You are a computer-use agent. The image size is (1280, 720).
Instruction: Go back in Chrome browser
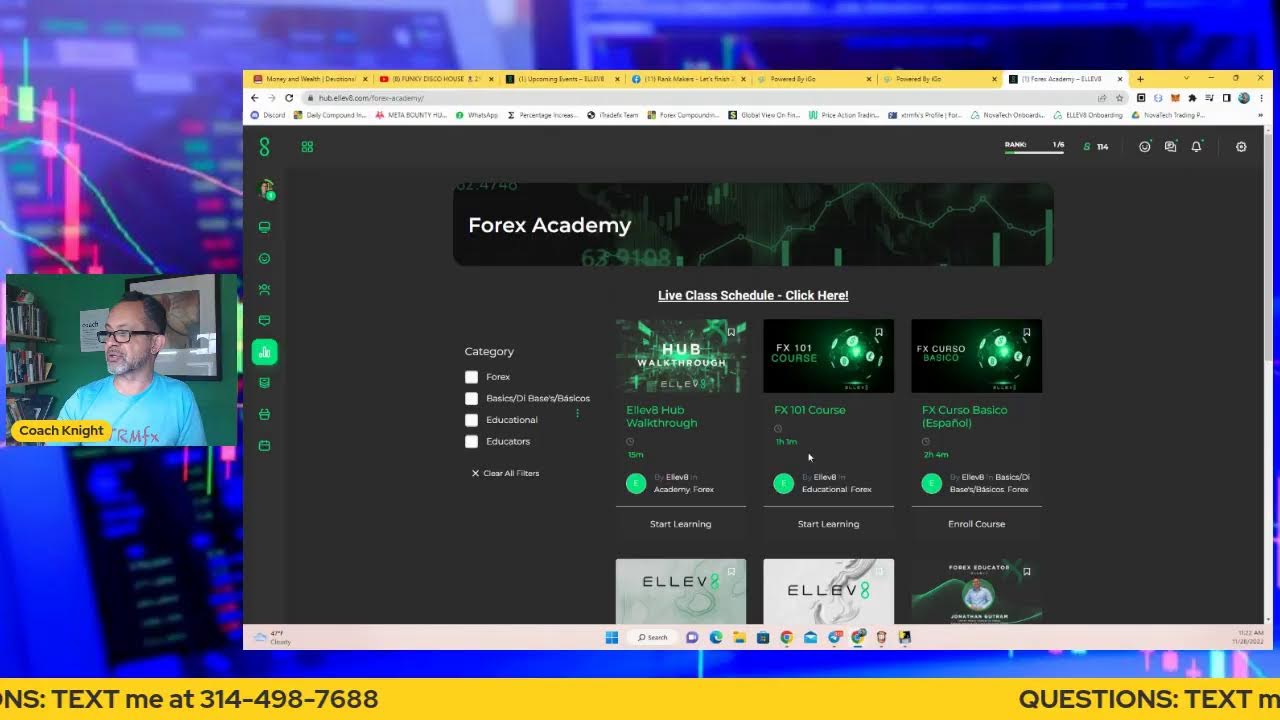pyautogui.click(x=254, y=98)
